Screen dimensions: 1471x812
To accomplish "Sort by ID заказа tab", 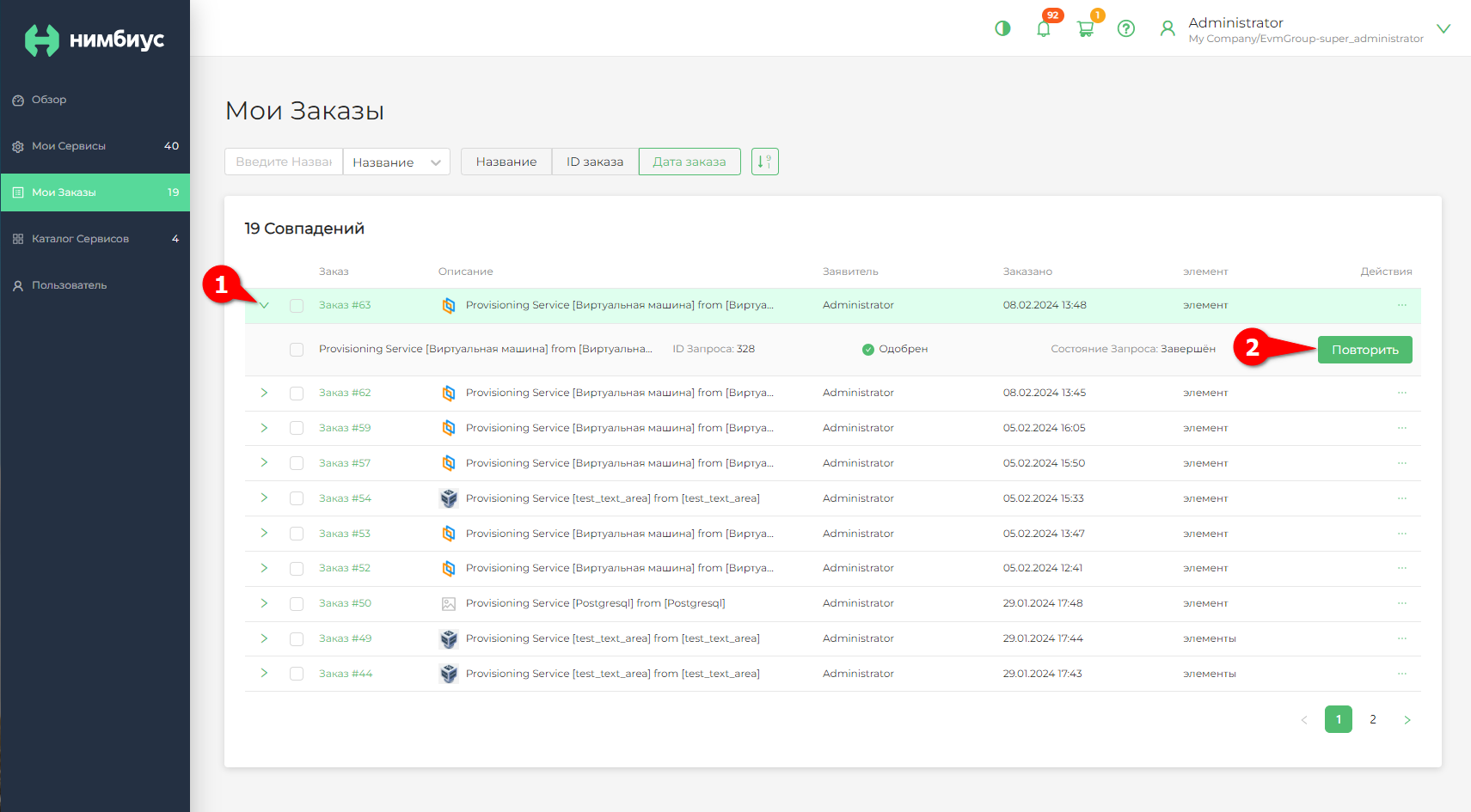I will click(x=595, y=162).
